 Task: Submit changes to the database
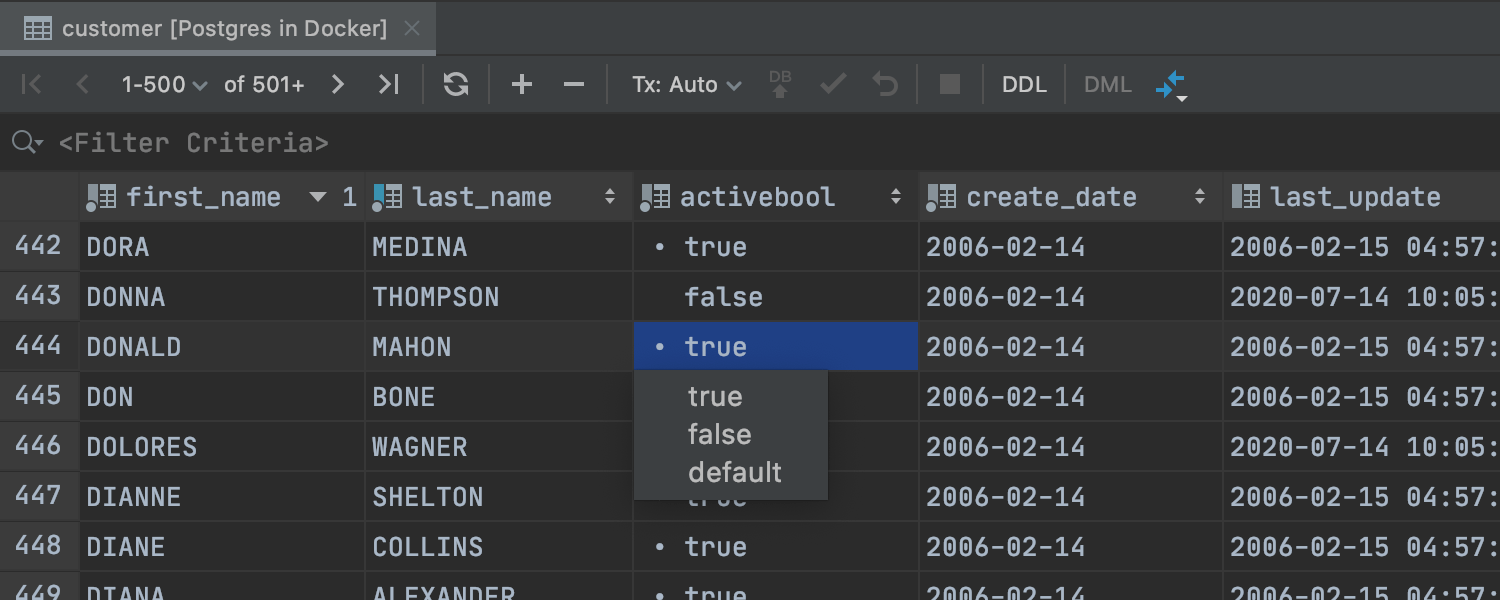(x=780, y=85)
